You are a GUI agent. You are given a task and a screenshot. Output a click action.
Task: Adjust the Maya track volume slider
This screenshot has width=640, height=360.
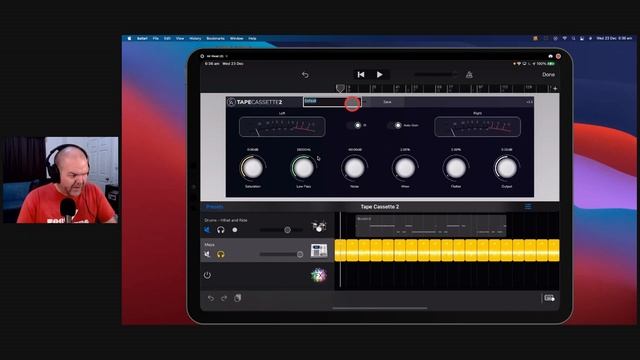tap(282, 254)
